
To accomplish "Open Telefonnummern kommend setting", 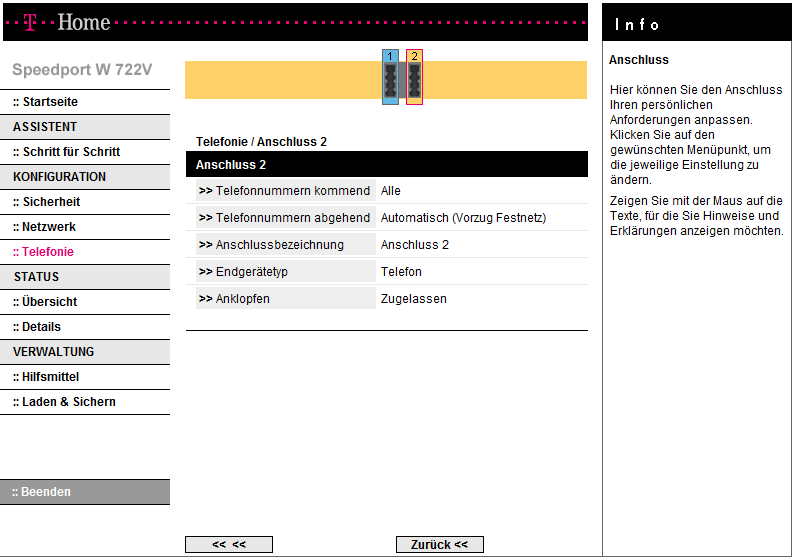I will [x=285, y=191].
